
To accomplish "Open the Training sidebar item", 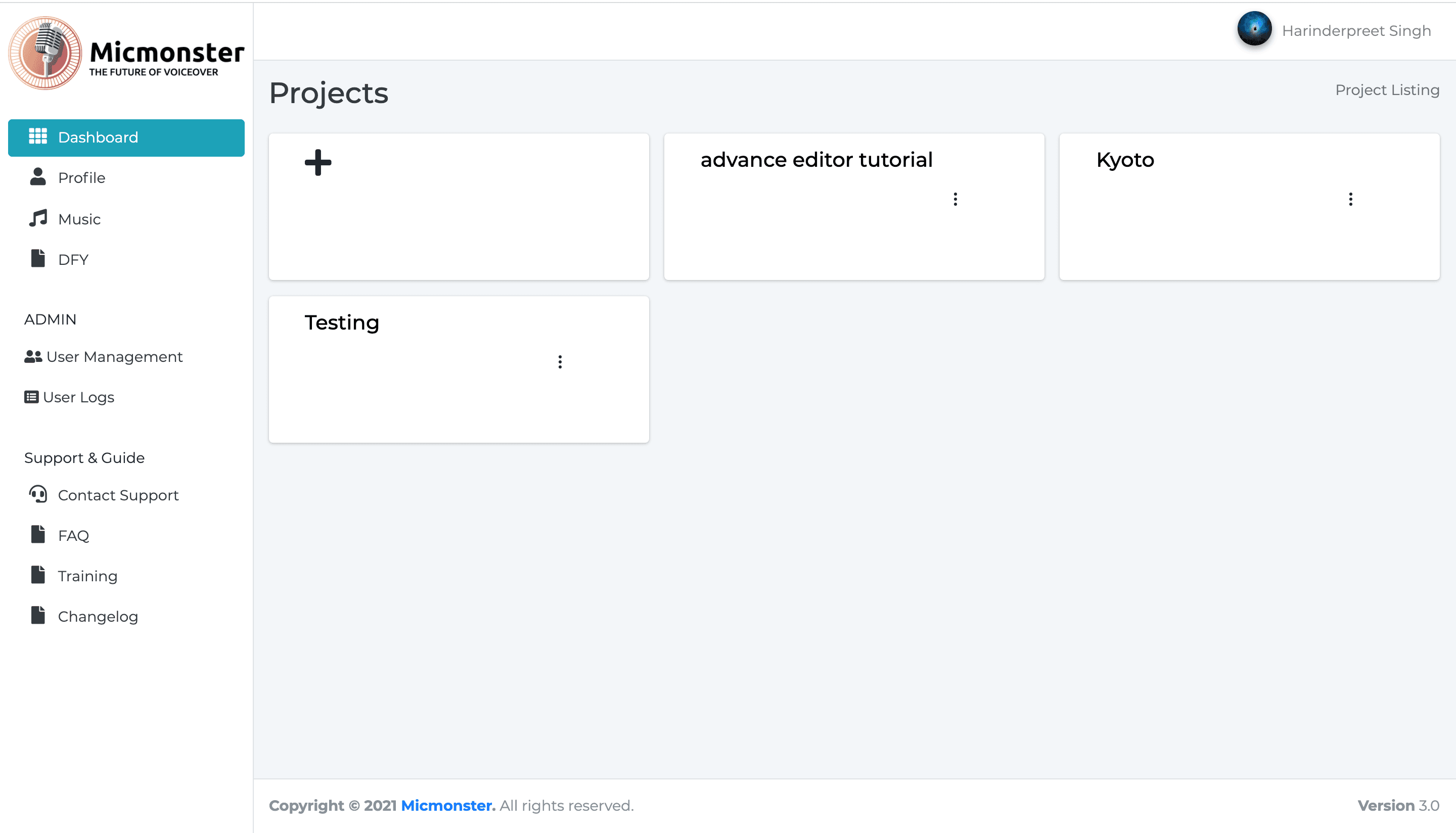I will click(x=87, y=576).
